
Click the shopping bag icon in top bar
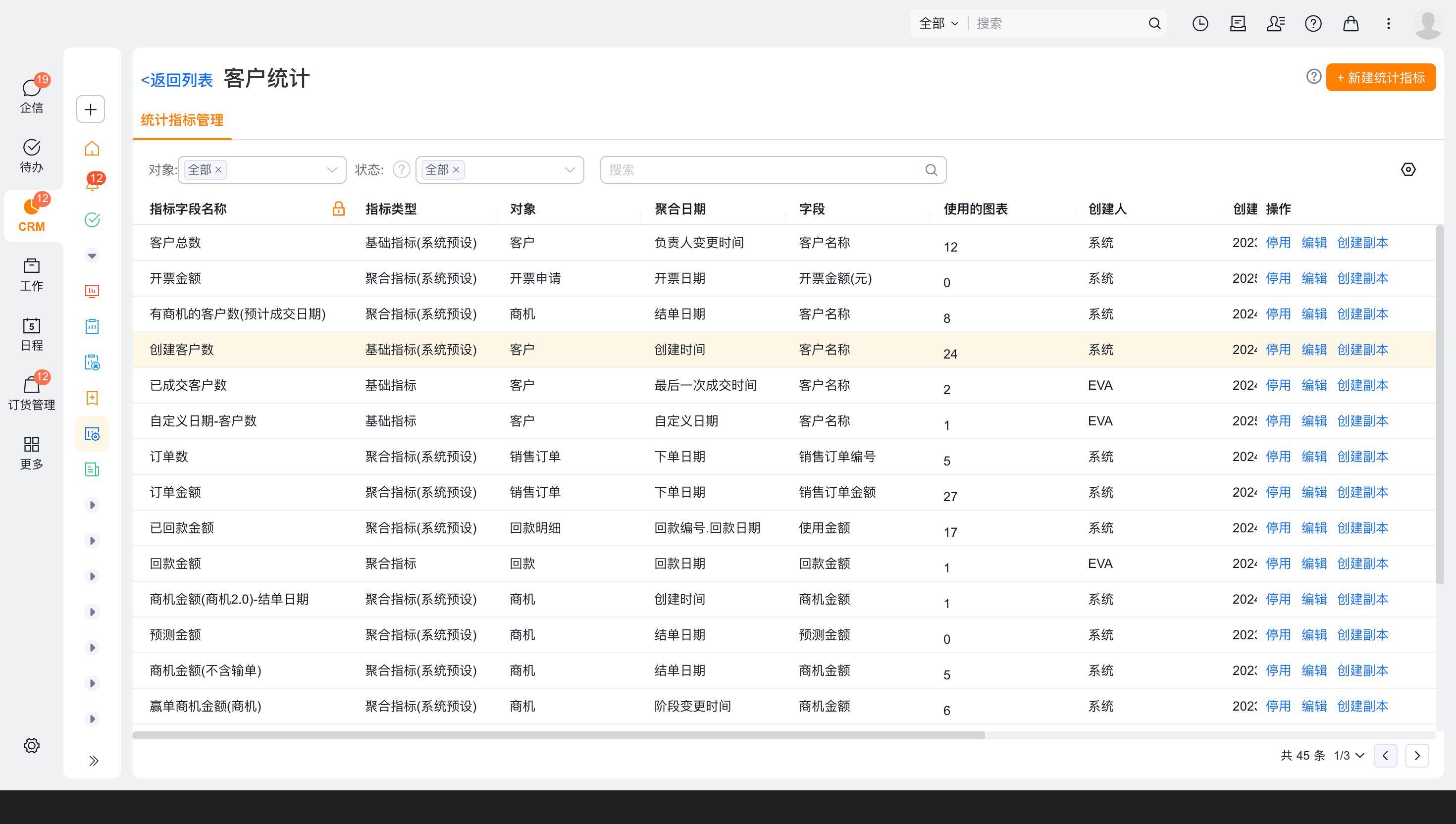tap(1351, 23)
